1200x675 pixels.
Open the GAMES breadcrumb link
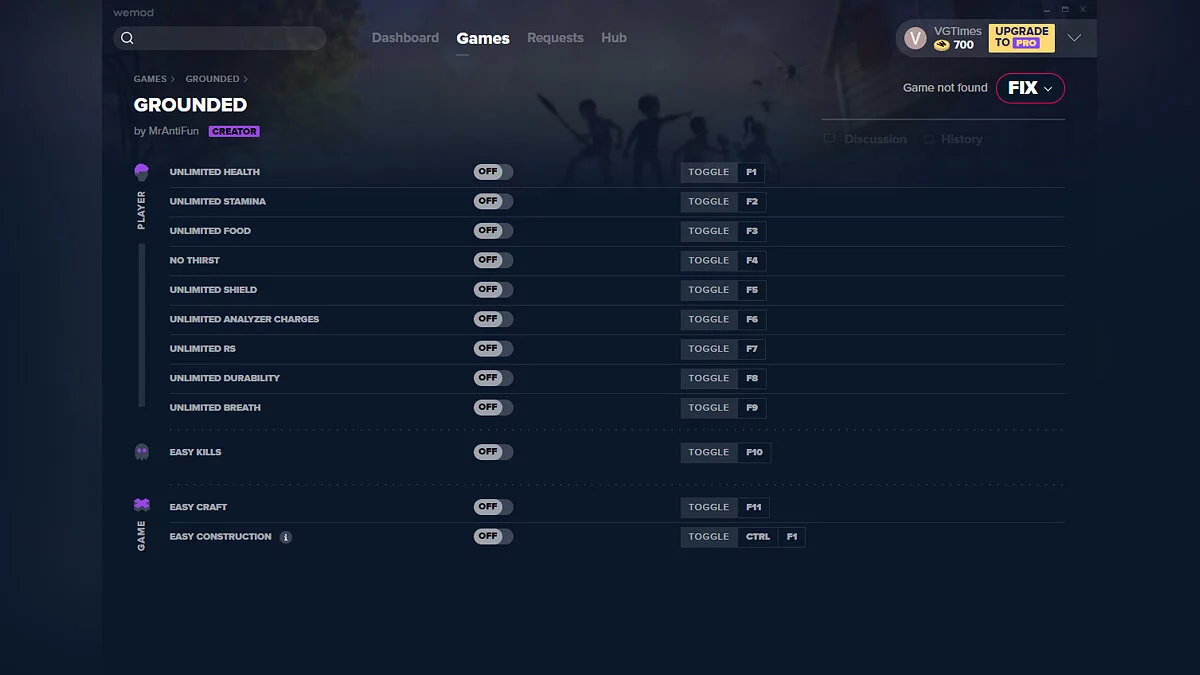click(x=150, y=79)
